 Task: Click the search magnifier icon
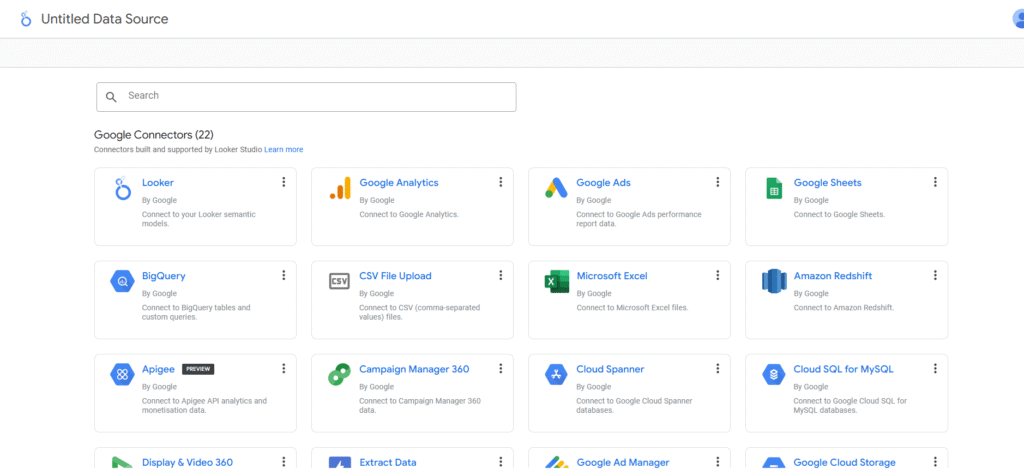point(112,97)
